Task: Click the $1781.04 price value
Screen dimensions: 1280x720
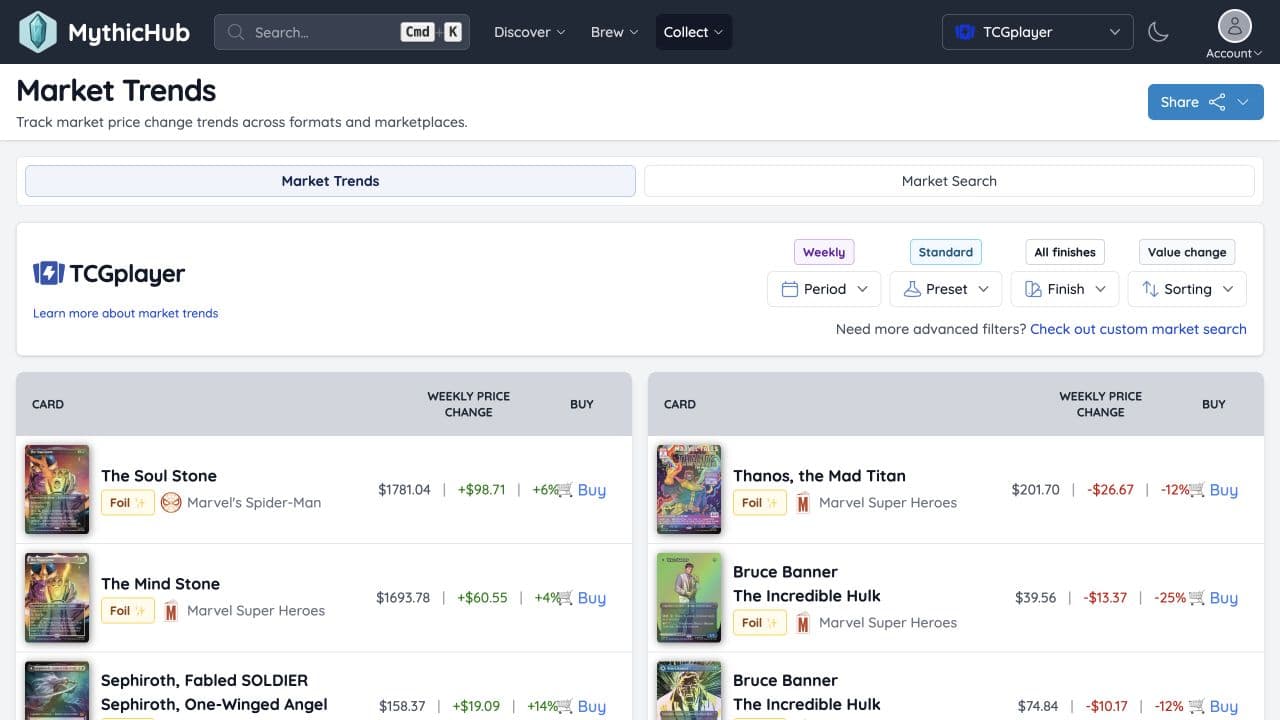Action: coord(404,490)
